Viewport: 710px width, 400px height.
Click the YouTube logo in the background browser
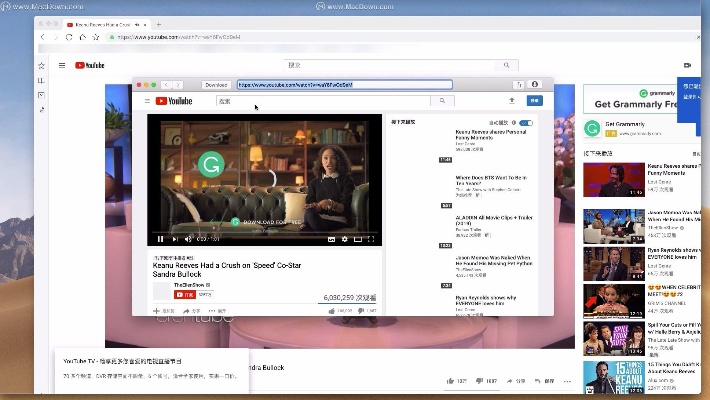click(90, 65)
